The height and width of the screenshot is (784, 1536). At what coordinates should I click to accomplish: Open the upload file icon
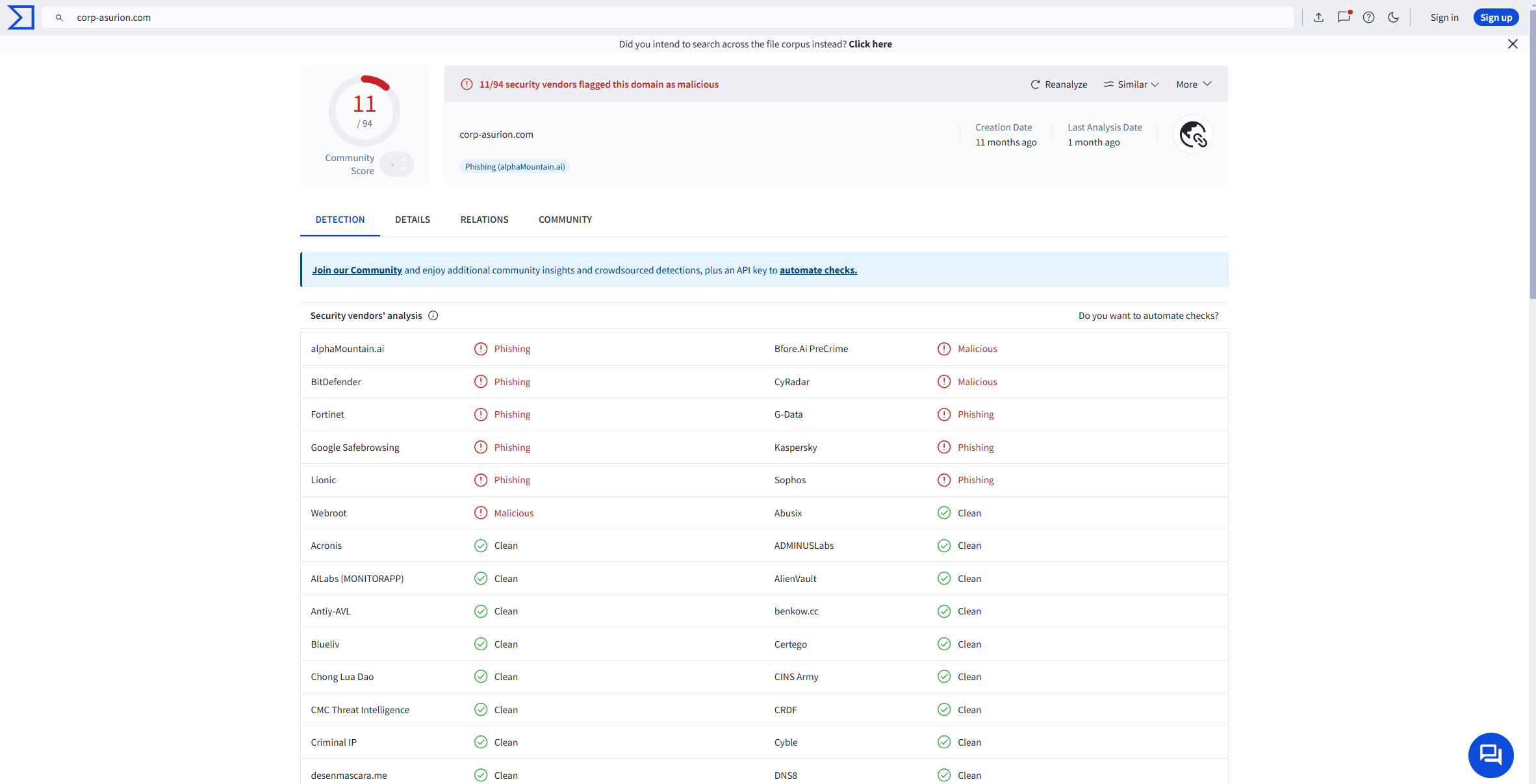[1318, 18]
